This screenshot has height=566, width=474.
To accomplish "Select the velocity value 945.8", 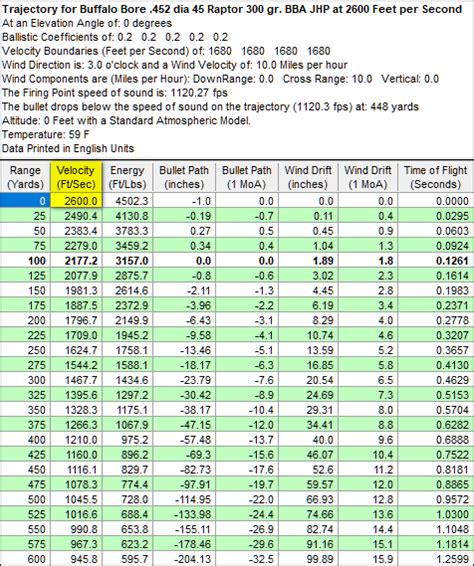I will [76, 559].
